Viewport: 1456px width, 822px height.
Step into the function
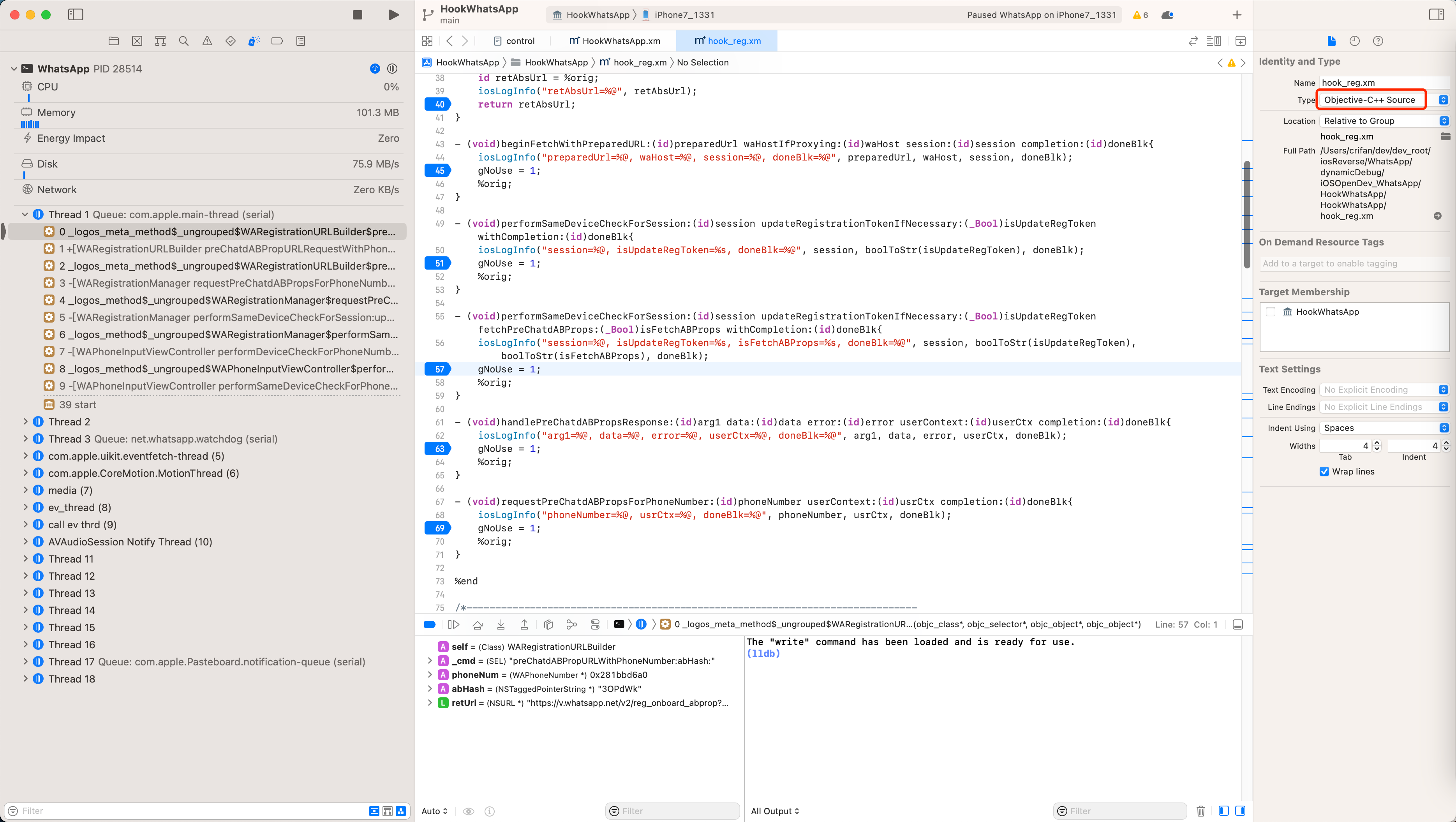pyautogui.click(x=501, y=624)
